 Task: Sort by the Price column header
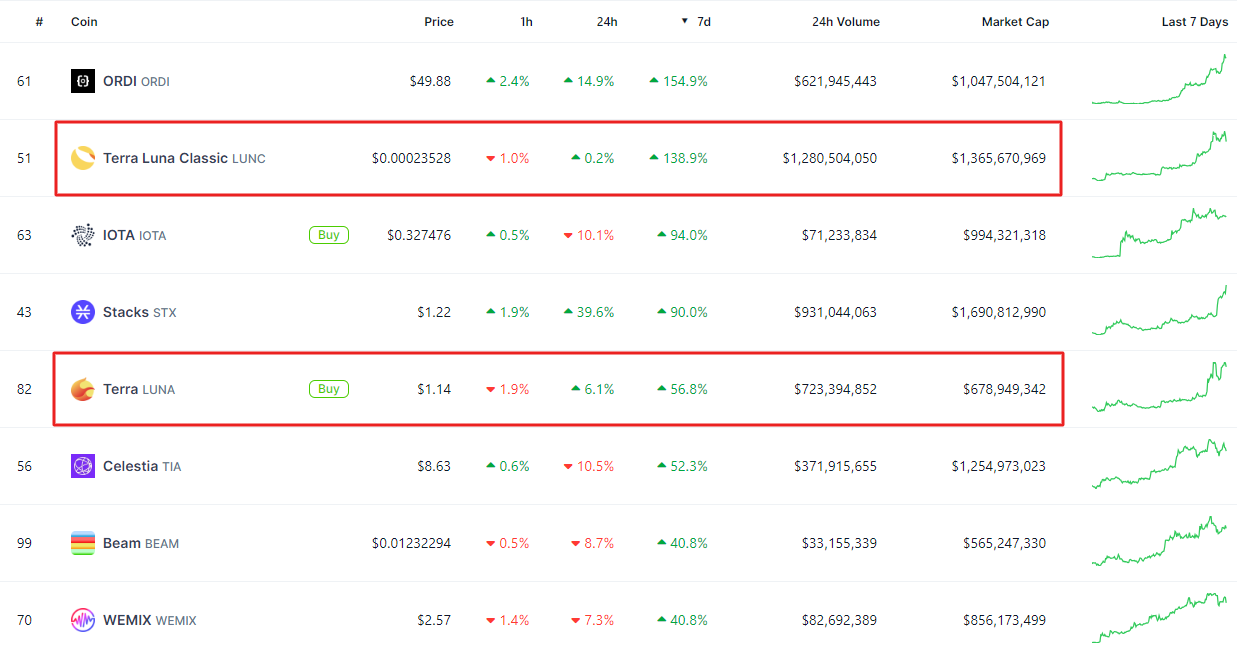point(438,22)
